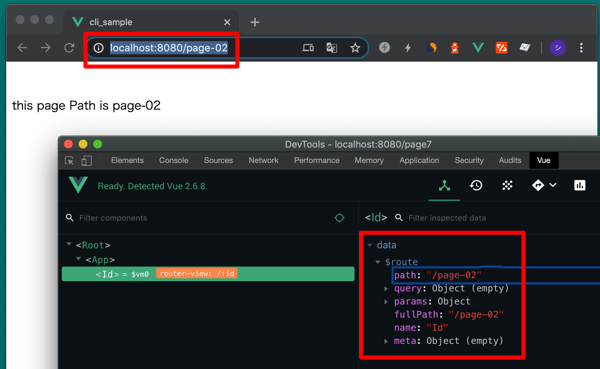Reload the localhost page
The width and height of the screenshot is (600, 369).
click(69, 48)
